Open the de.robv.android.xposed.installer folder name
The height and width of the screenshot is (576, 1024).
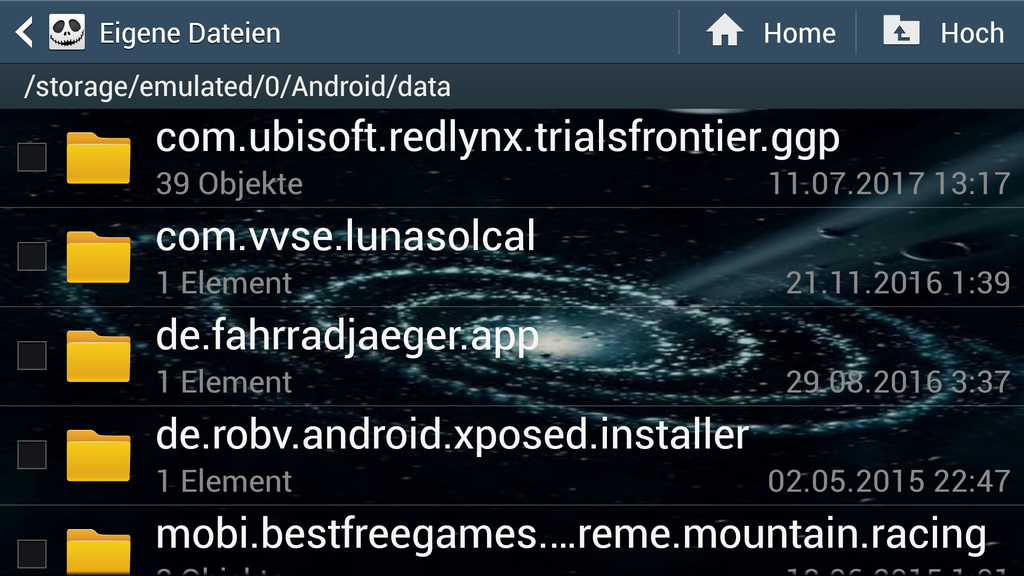452,435
